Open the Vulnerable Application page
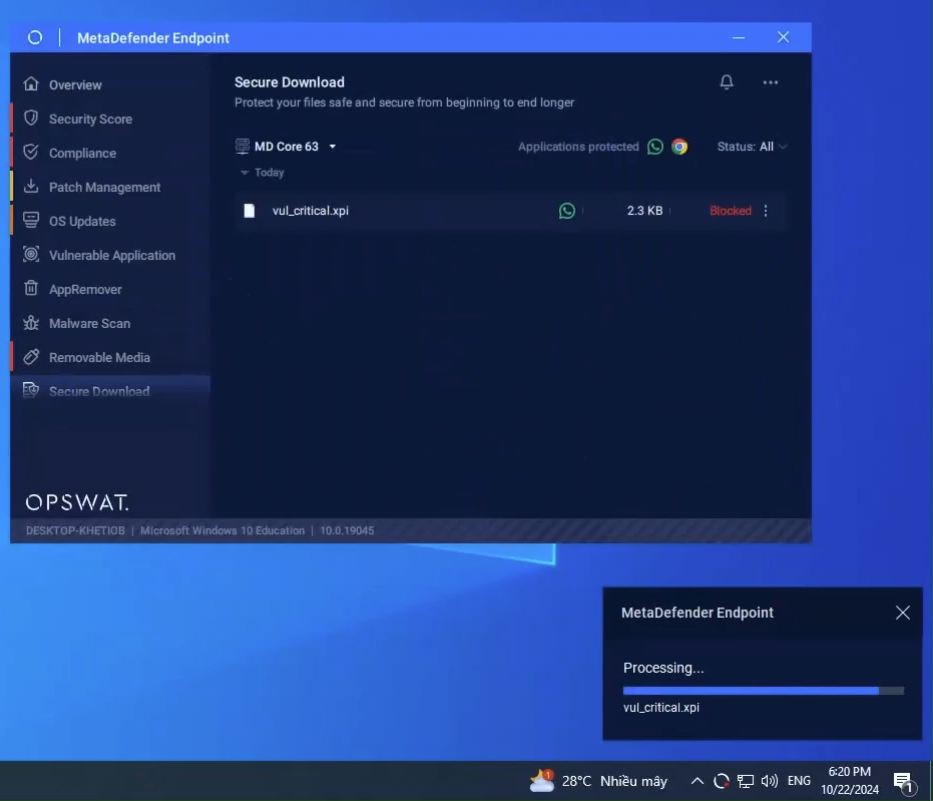The image size is (933, 801). point(110,255)
